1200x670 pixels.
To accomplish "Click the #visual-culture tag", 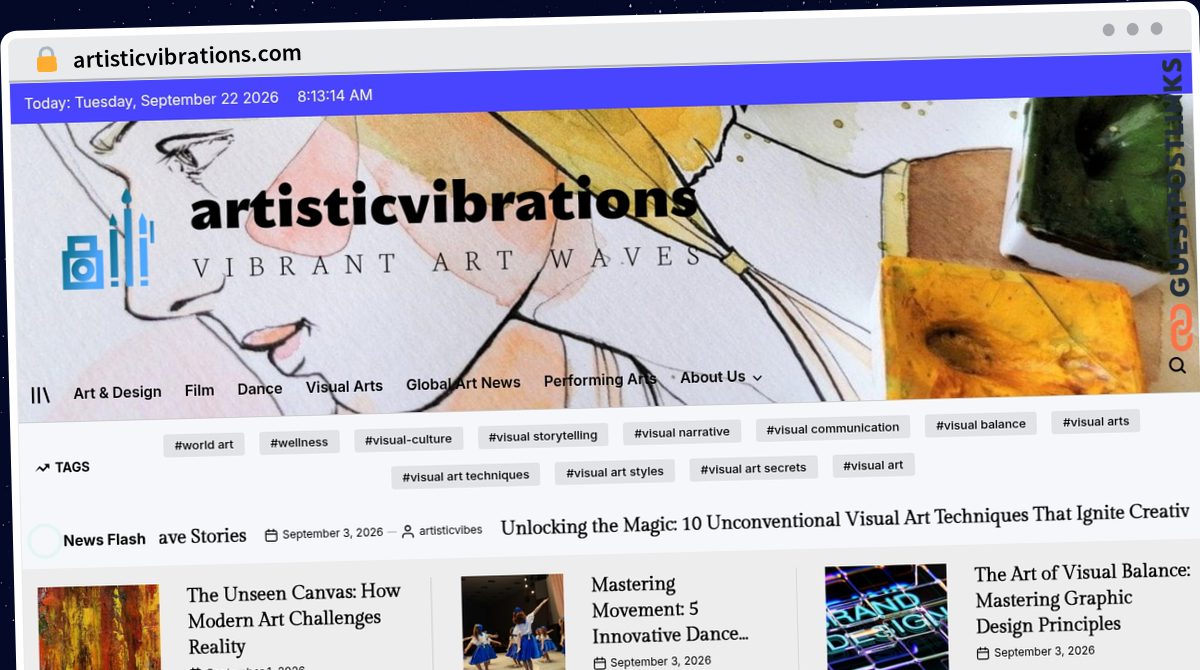I will [x=408, y=439].
